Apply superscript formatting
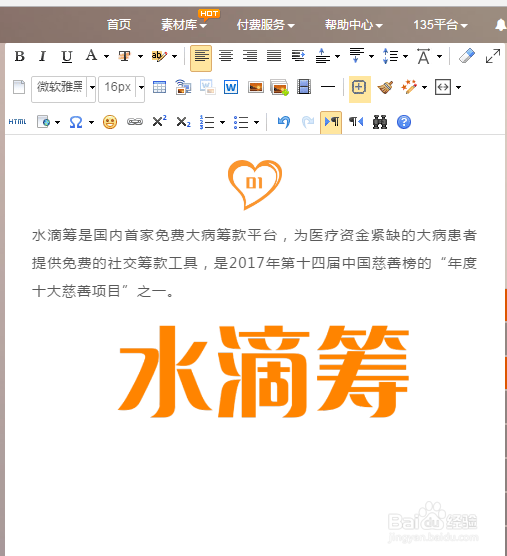 pos(159,122)
